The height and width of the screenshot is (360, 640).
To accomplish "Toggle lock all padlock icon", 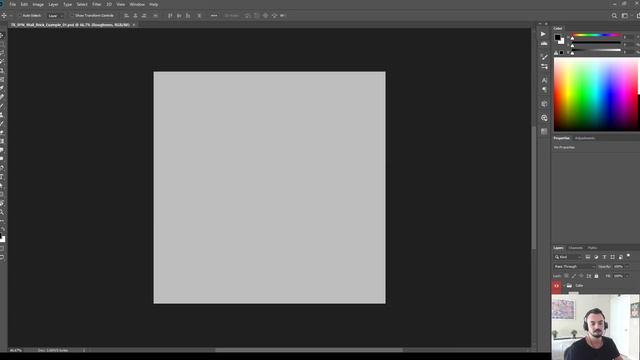I will pos(596,276).
